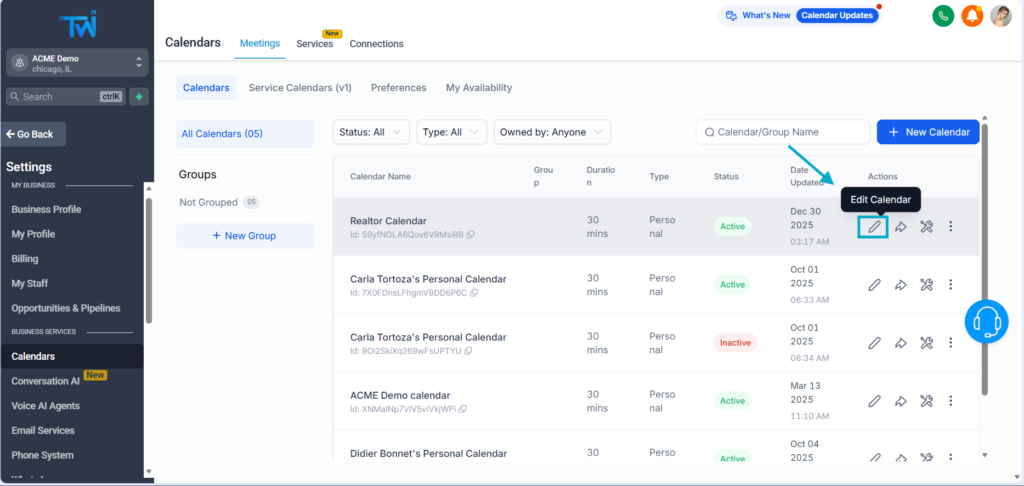The width and height of the screenshot is (1024, 486).
Task: Copy the ACME Demo calendar ID
Action: point(463,409)
